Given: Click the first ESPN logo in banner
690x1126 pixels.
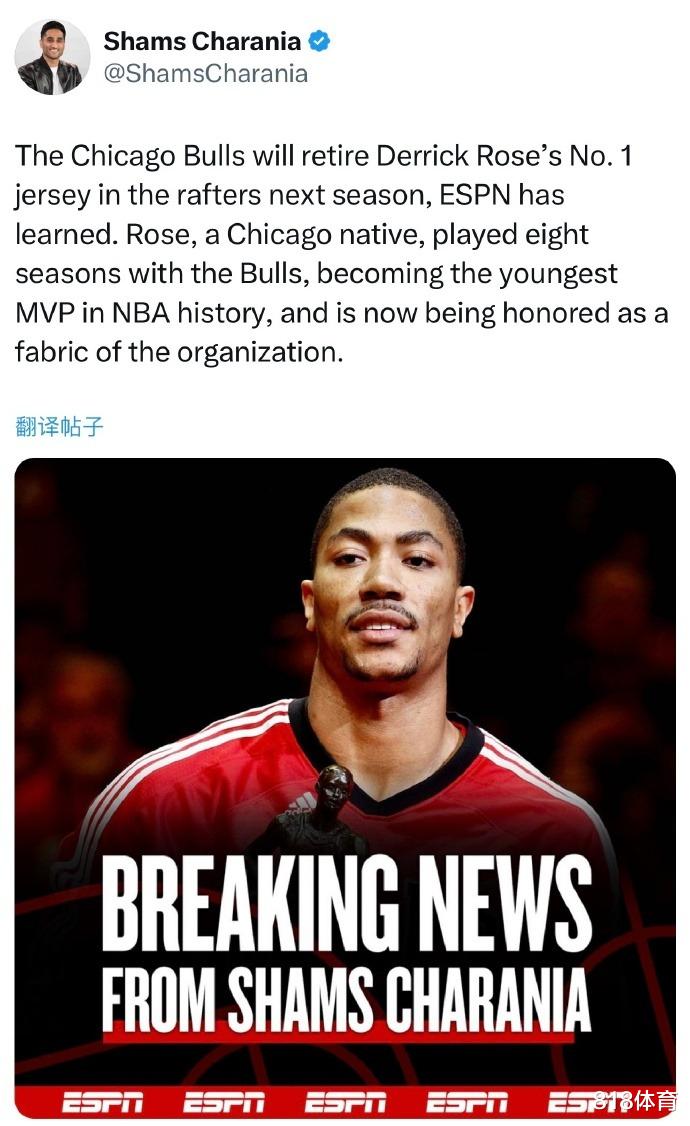Looking at the screenshot, I should pos(103,1102).
